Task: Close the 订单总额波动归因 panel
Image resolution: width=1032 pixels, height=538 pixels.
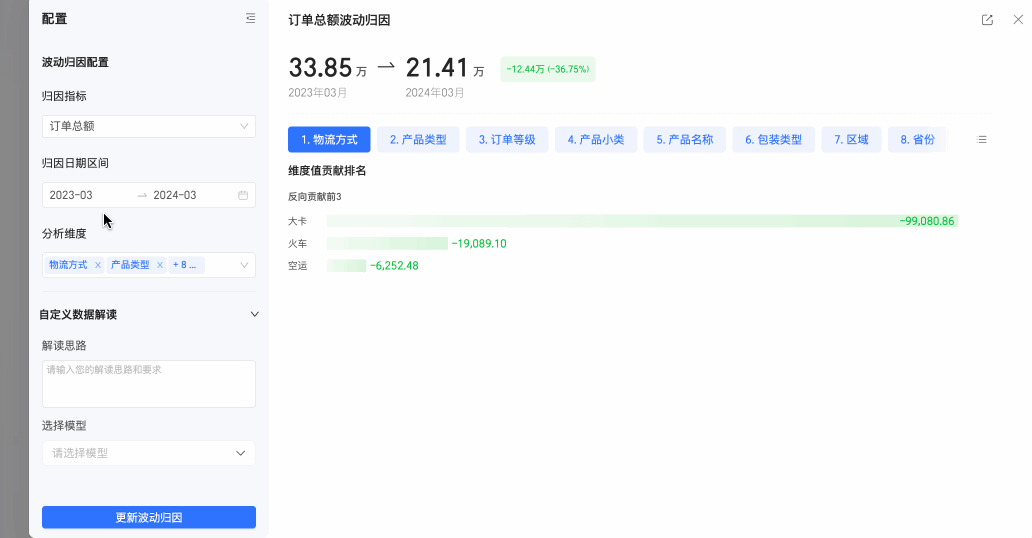Action: coord(1018,20)
